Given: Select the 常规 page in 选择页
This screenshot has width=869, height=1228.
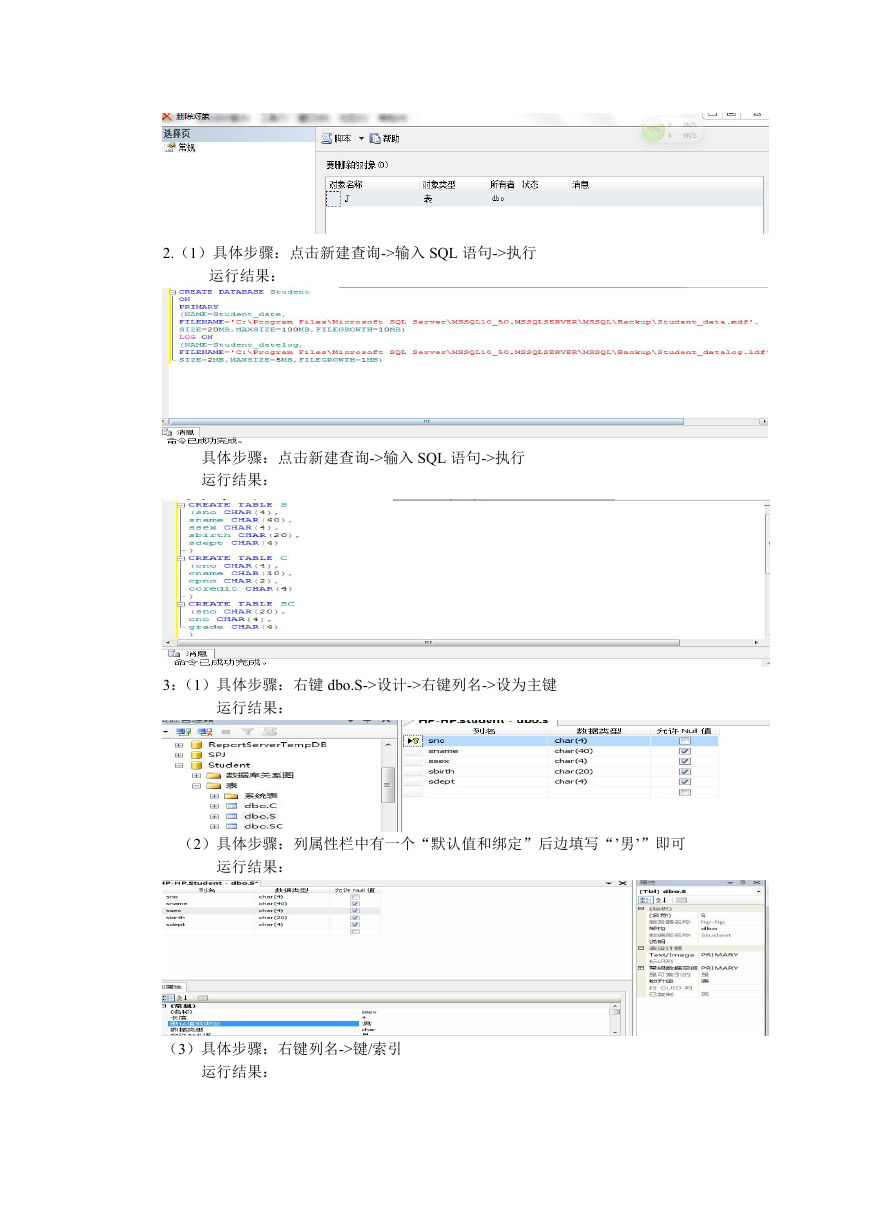Looking at the screenshot, I should coord(180,148).
